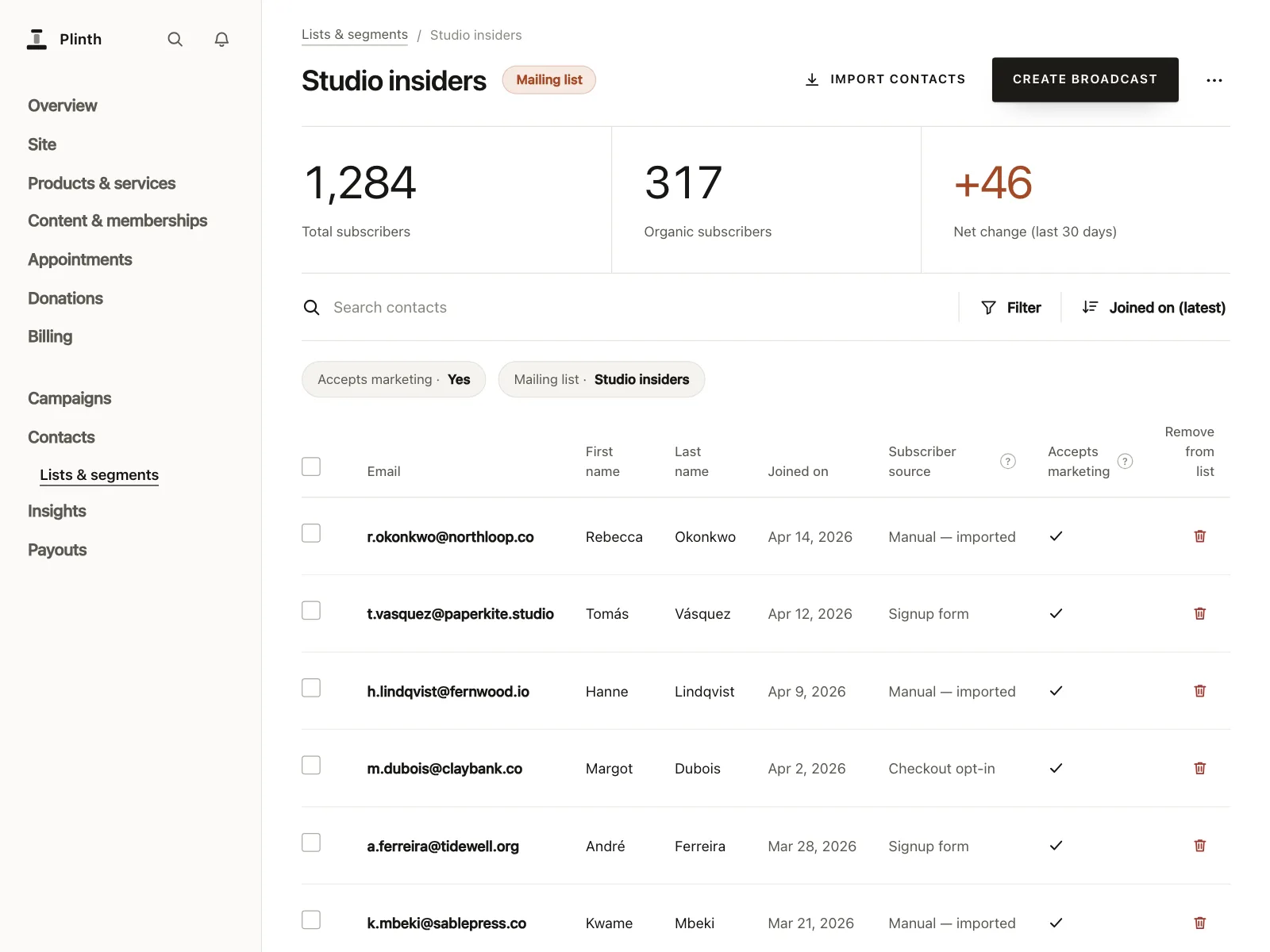Click the help icon for Subscriber source
This screenshot has width=1270, height=952.
click(1007, 461)
